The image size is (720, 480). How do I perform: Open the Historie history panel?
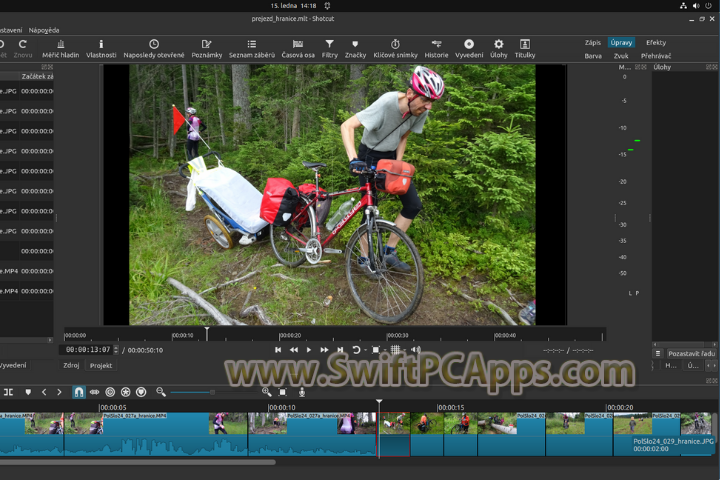click(x=436, y=49)
